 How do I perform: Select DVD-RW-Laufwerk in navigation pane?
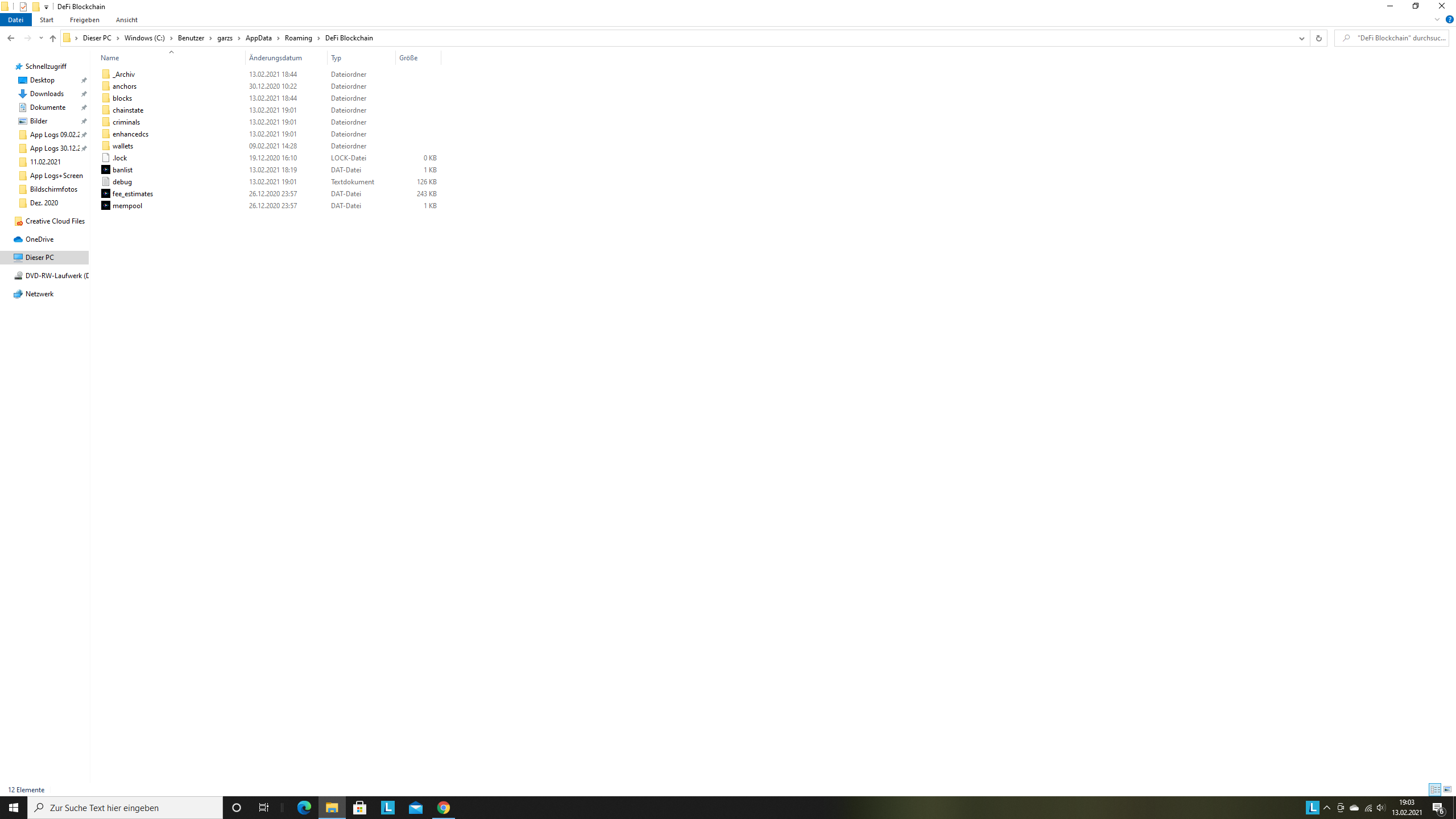click(x=57, y=276)
